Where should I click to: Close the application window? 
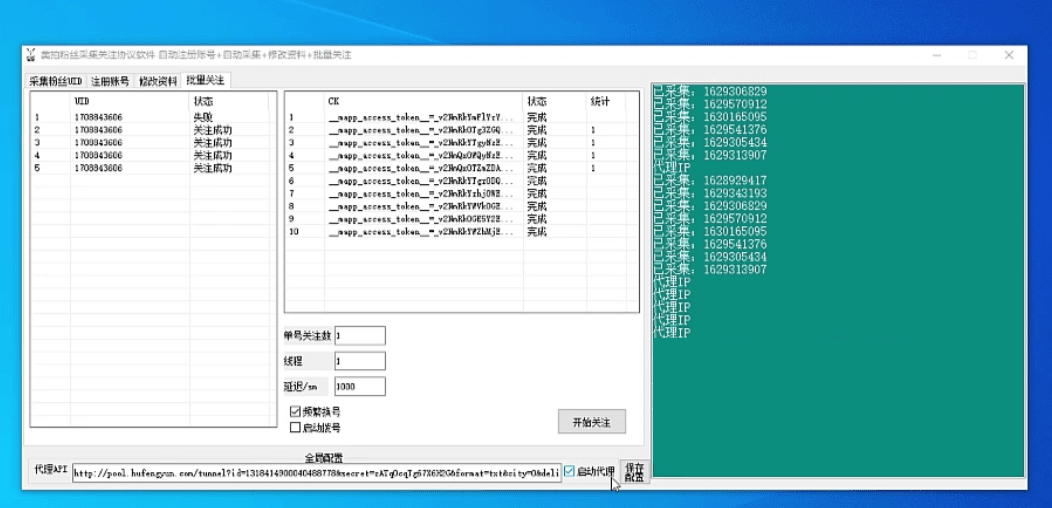pos(1008,55)
